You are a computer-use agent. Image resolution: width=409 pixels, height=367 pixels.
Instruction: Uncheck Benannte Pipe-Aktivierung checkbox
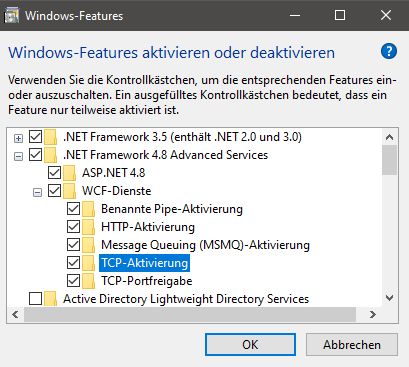[x=73, y=209]
